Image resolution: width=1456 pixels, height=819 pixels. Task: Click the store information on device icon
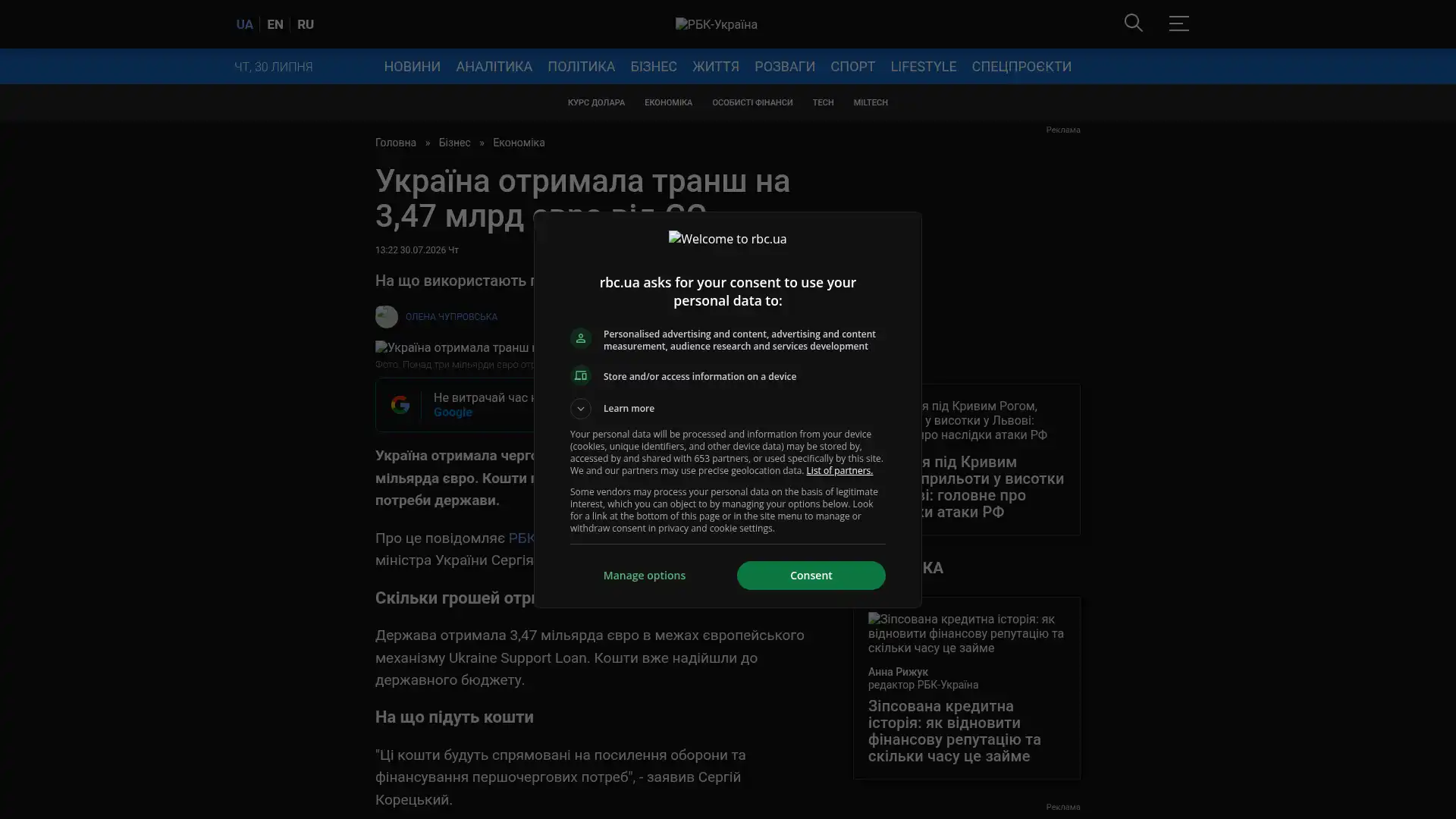point(581,376)
